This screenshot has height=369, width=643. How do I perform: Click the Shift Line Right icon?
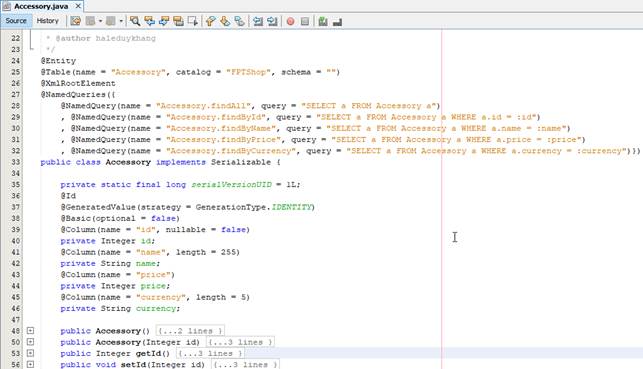272,21
